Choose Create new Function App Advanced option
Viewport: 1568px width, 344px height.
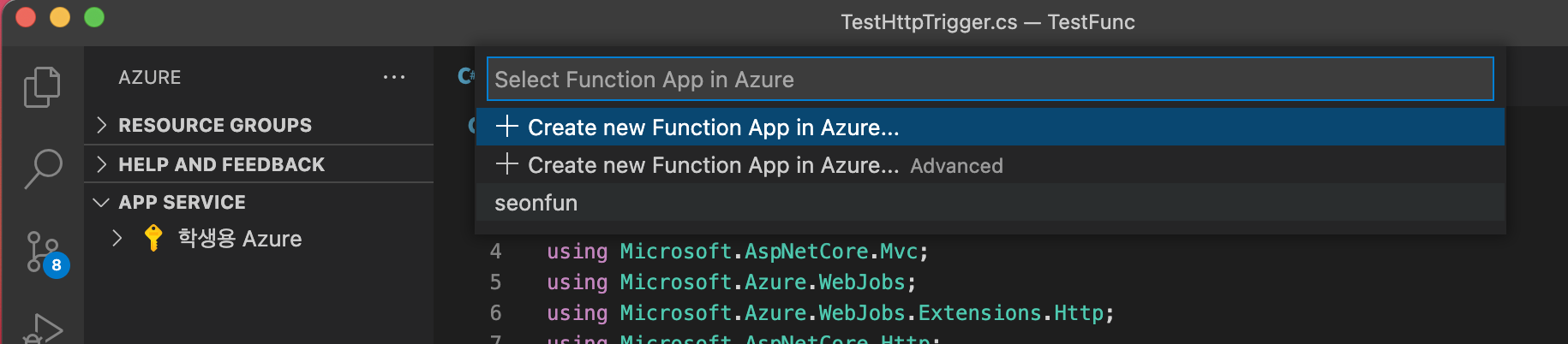(764, 165)
